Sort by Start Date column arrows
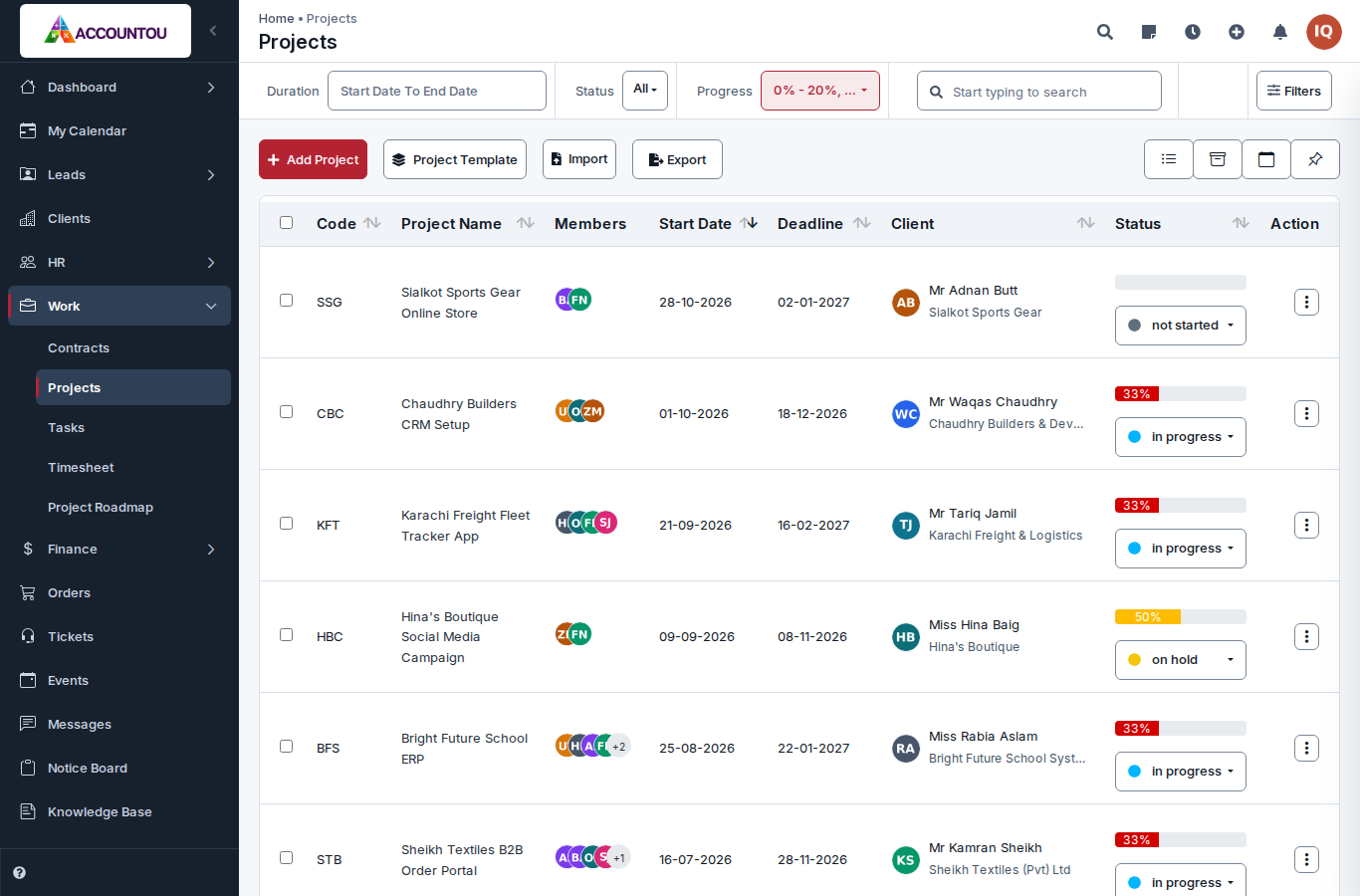This screenshot has height=896, width=1360. (x=749, y=223)
